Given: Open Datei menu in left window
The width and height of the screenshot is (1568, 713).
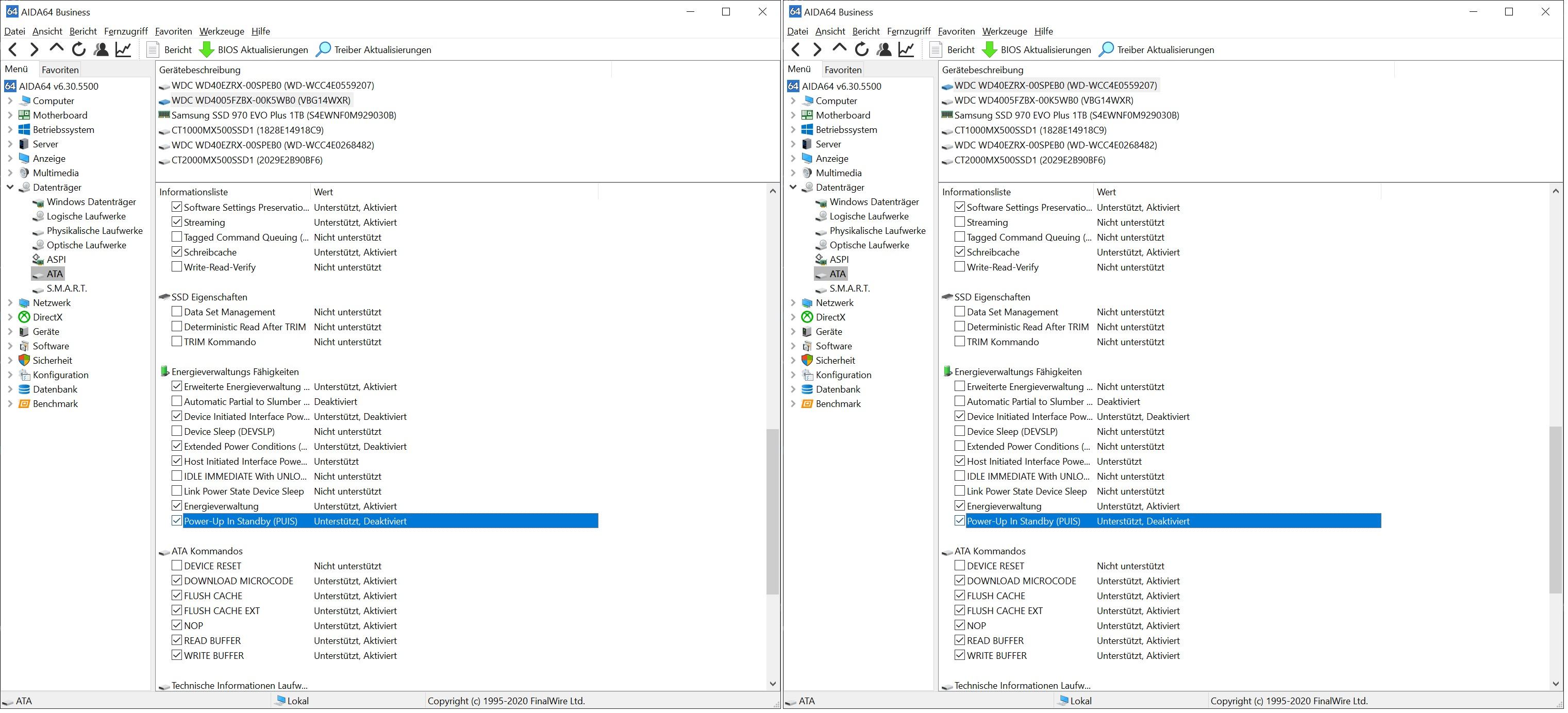Looking at the screenshot, I should pos(14,31).
